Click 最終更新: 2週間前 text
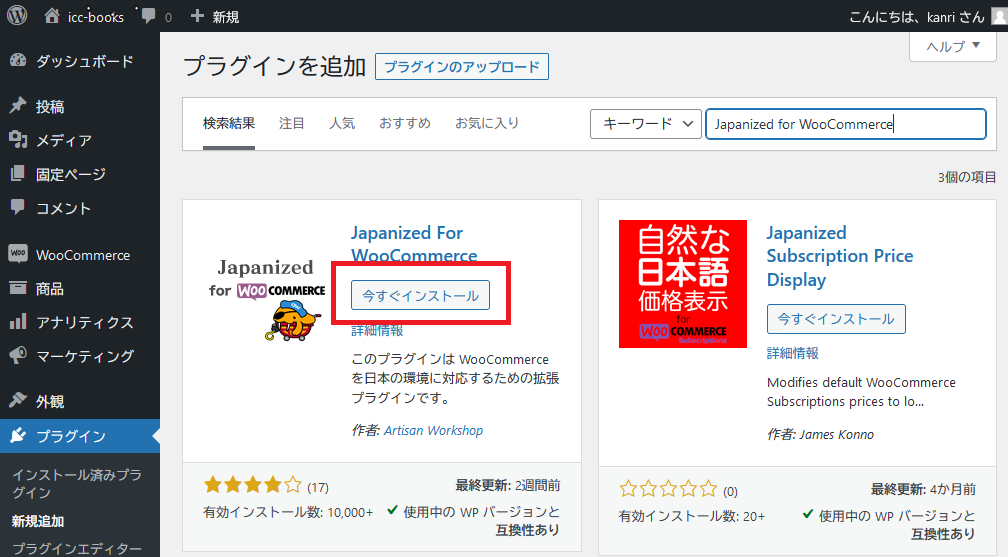Screen dimensions: 1008x557 click(x=508, y=486)
